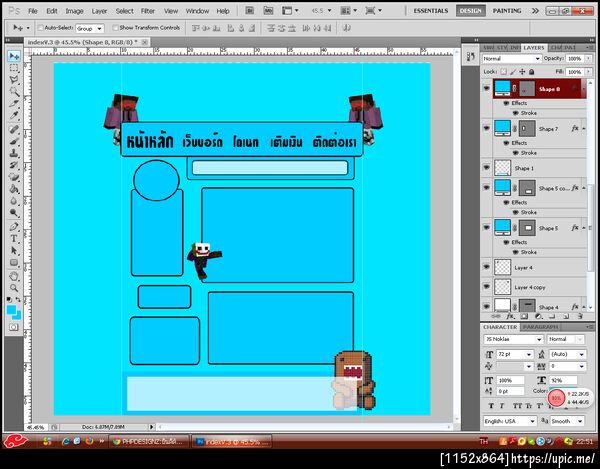
Task: Click Faux Bold T icon
Action: pyautogui.click(x=491, y=405)
